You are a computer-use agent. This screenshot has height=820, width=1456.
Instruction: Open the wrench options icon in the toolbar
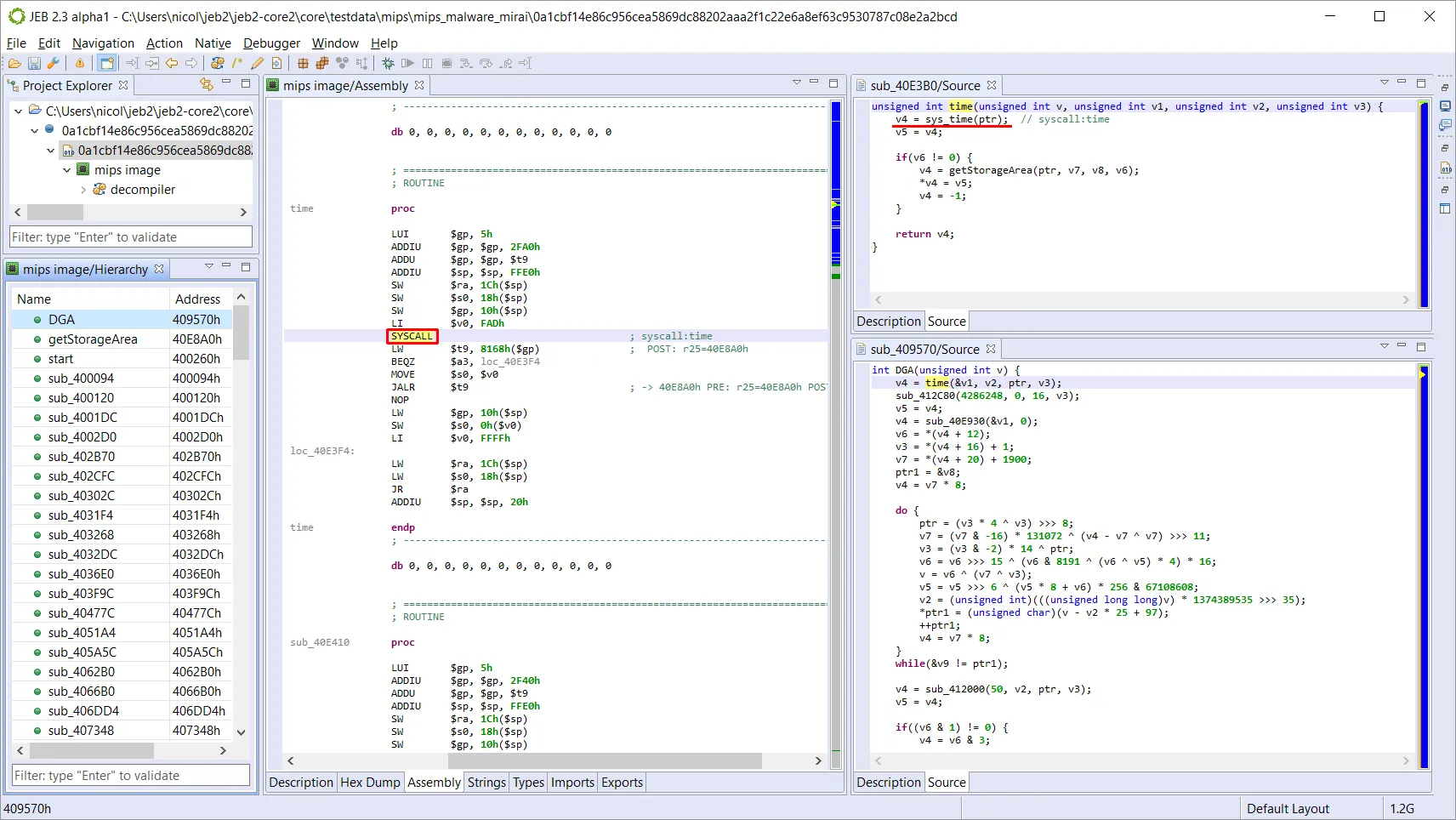pos(53,63)
